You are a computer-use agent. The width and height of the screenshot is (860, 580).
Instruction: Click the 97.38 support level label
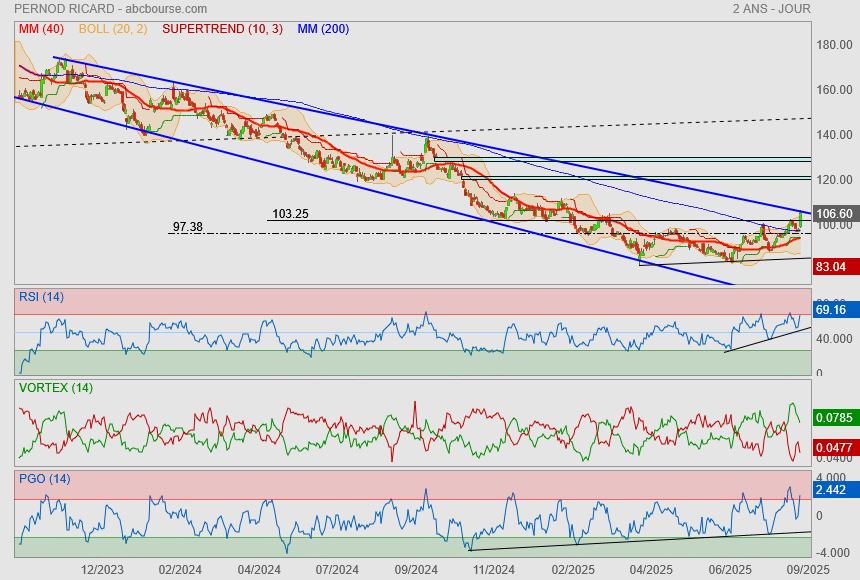[188, 227]
